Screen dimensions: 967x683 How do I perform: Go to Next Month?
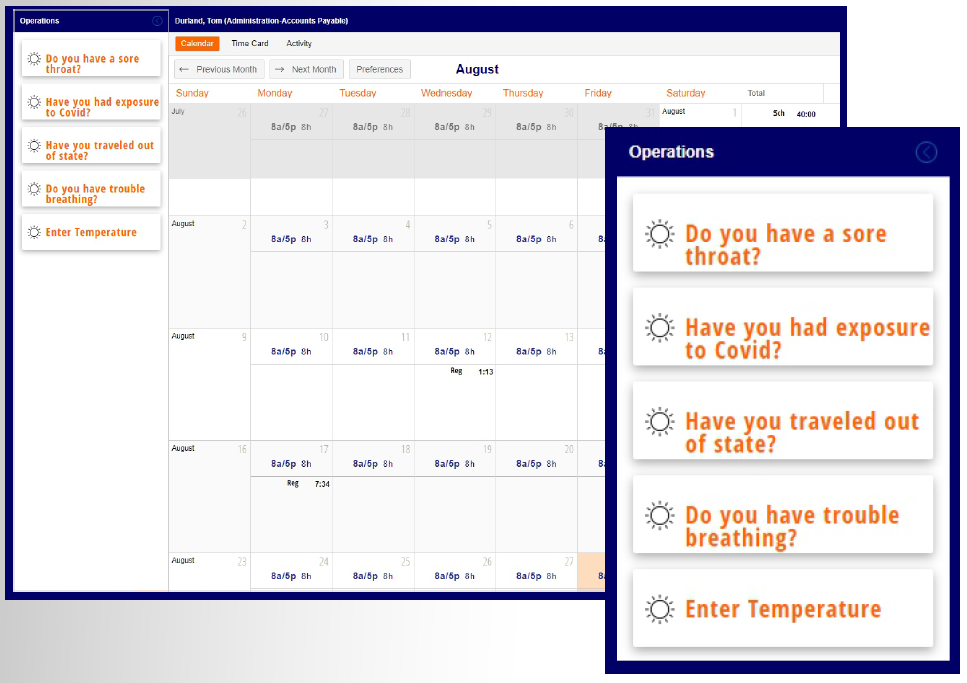point(307,69)
